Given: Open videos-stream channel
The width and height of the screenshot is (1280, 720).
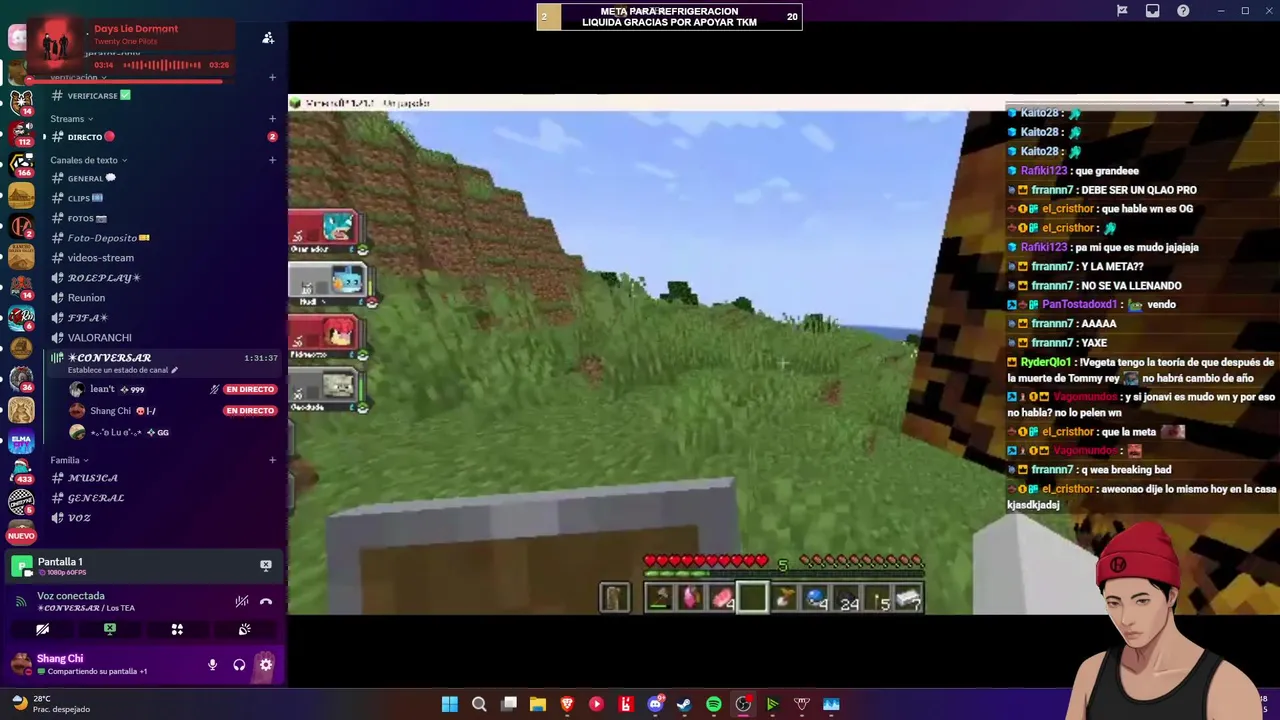Looking at the screenshot, I should click(163, 258).
